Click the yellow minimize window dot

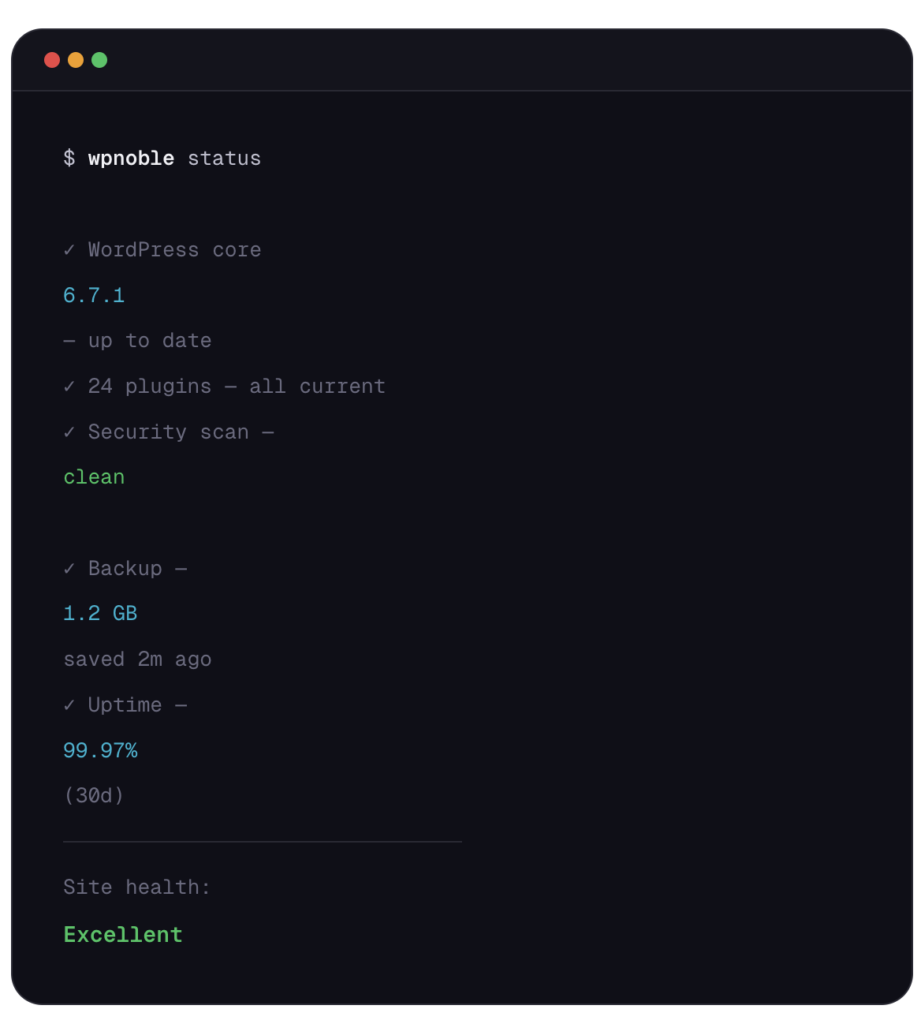pyautogui.click(x=76, y=60)
